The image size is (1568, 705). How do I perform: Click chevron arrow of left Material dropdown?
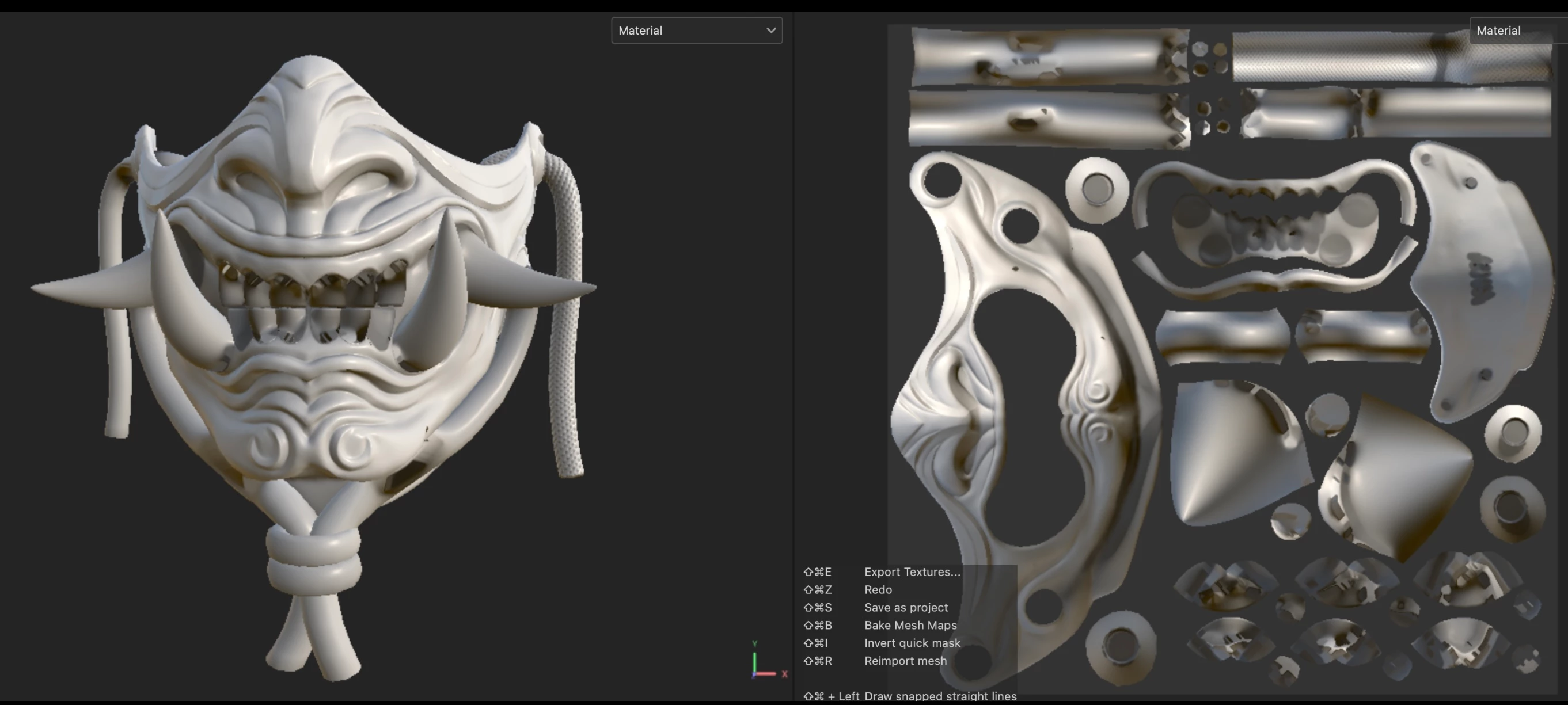click(x=770, y=31)
